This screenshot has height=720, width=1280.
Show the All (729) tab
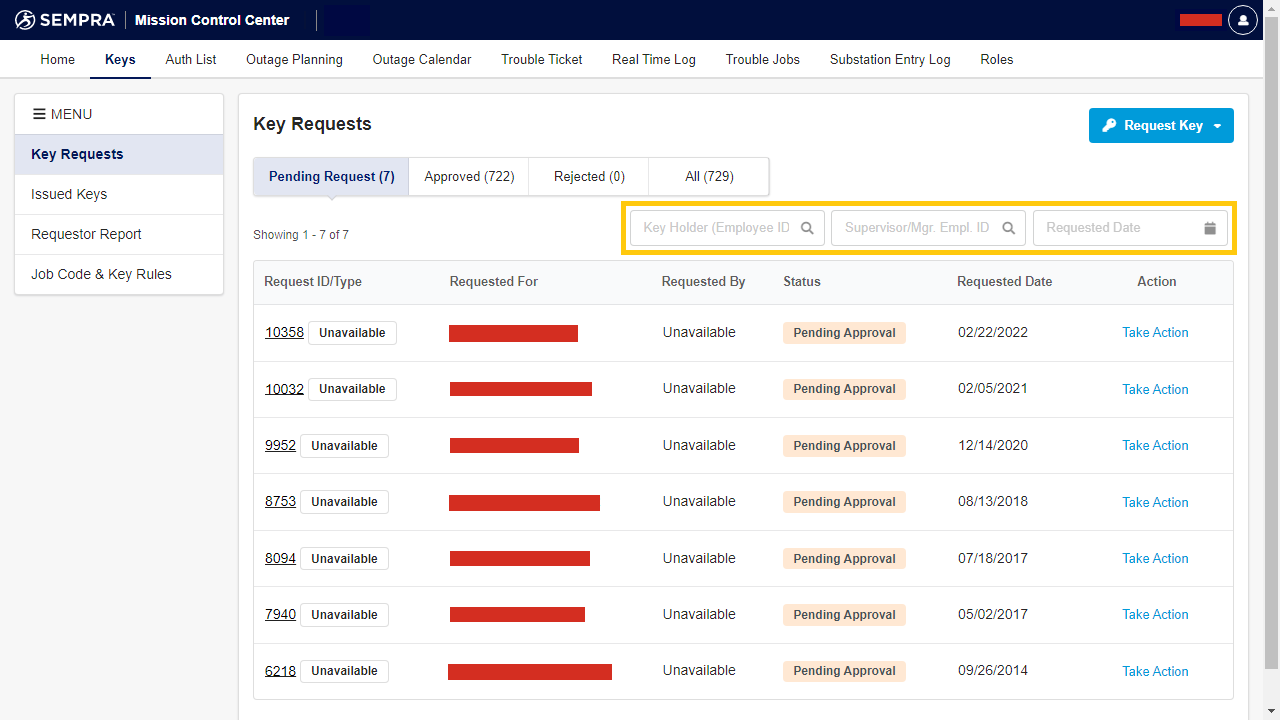pos(709,176)
